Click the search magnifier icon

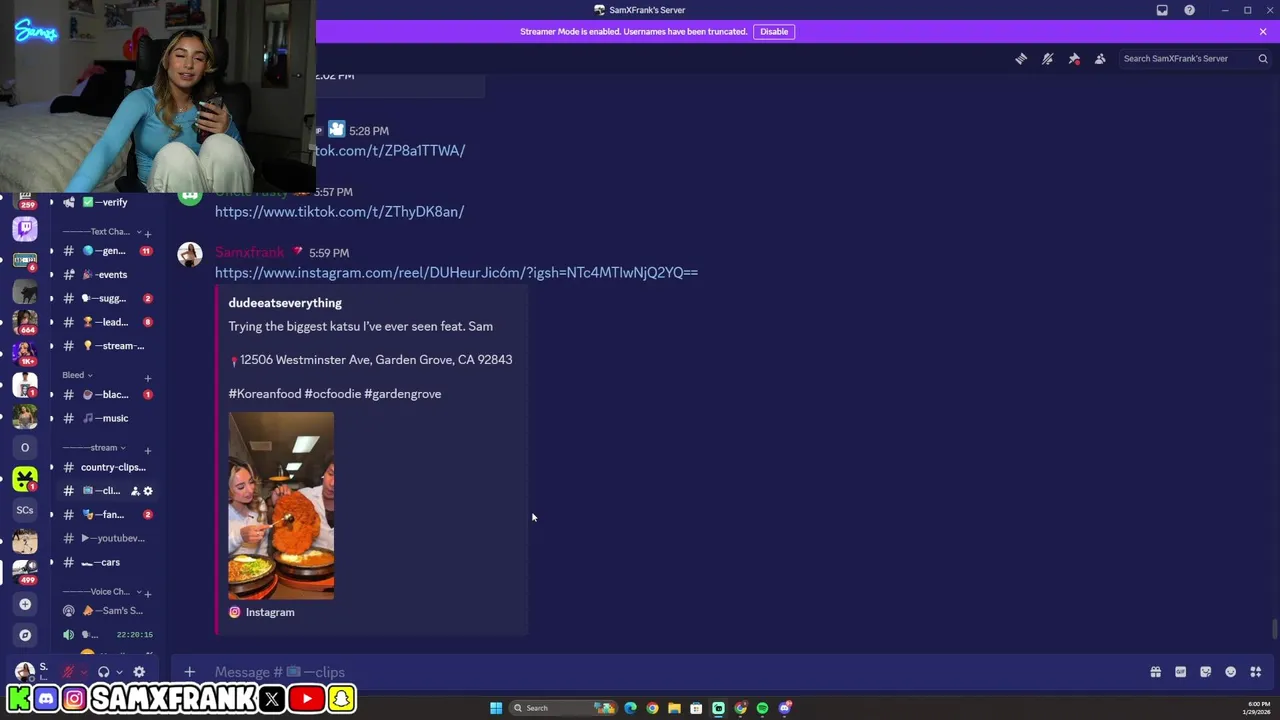coord(1263,58)
